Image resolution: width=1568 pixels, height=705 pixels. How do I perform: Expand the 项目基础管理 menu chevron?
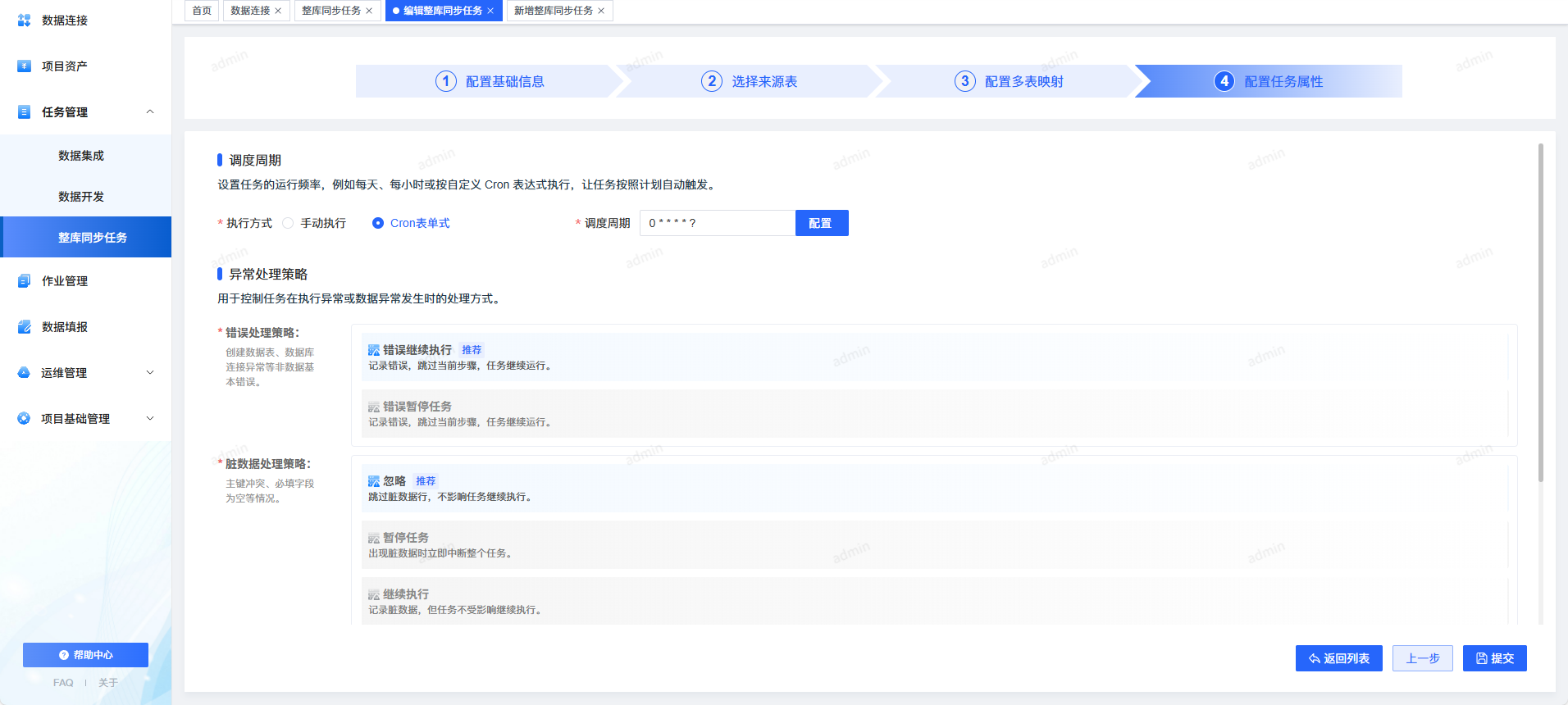(x=150, y=418)
